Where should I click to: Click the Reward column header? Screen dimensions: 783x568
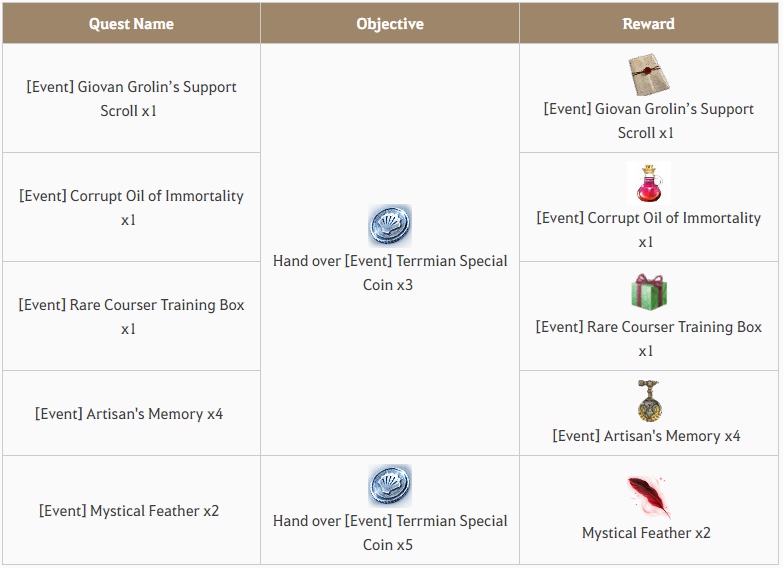coord(649,23)
